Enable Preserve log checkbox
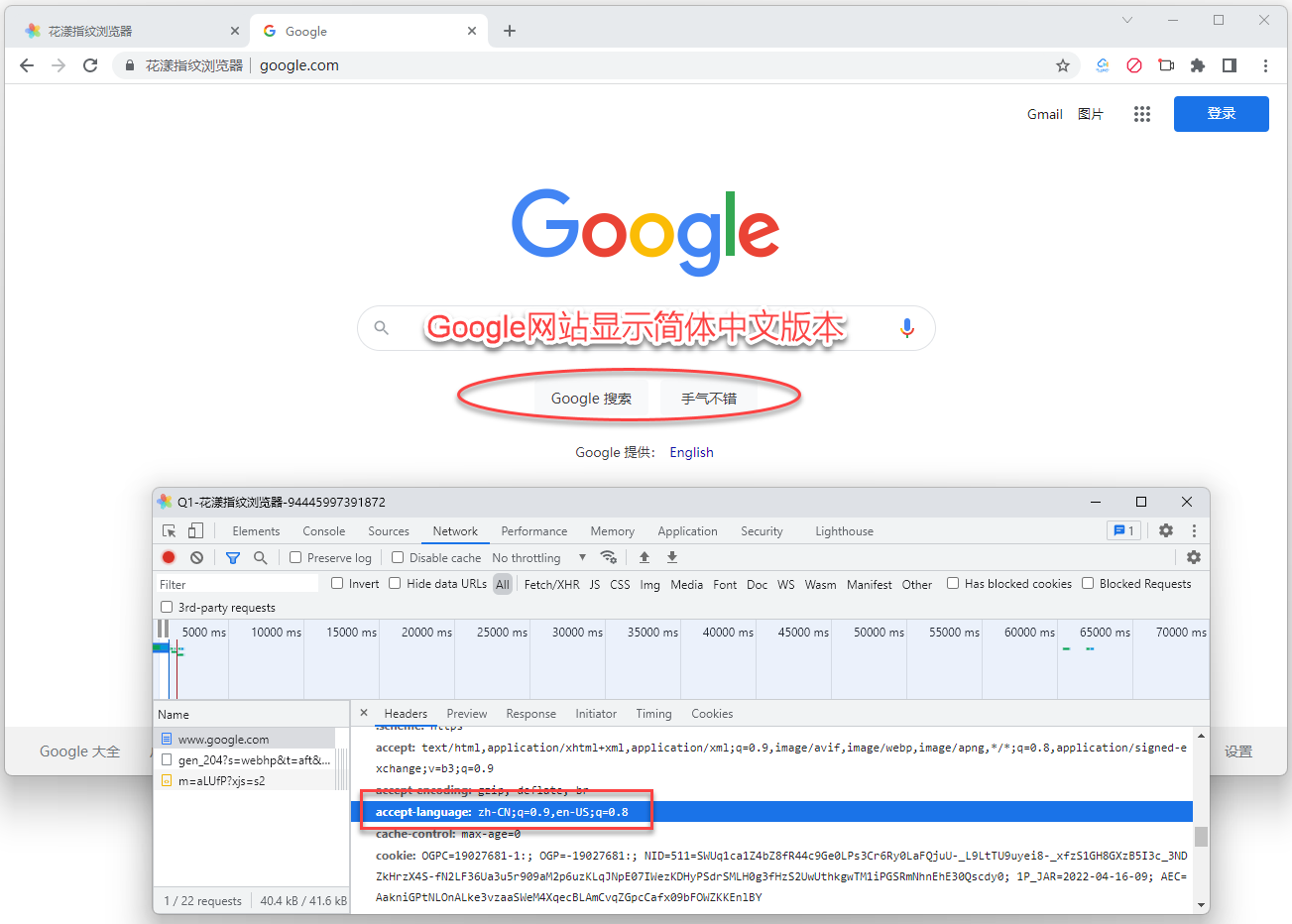This screenshot has width=1292, height=924. [295, 558]
